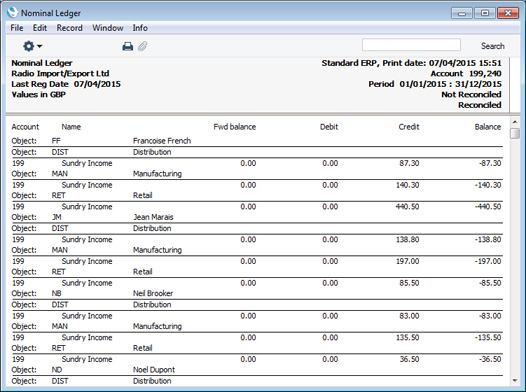The image size is (526, 392).
Task: Click the Balance column header
Action: click(488, 127)
